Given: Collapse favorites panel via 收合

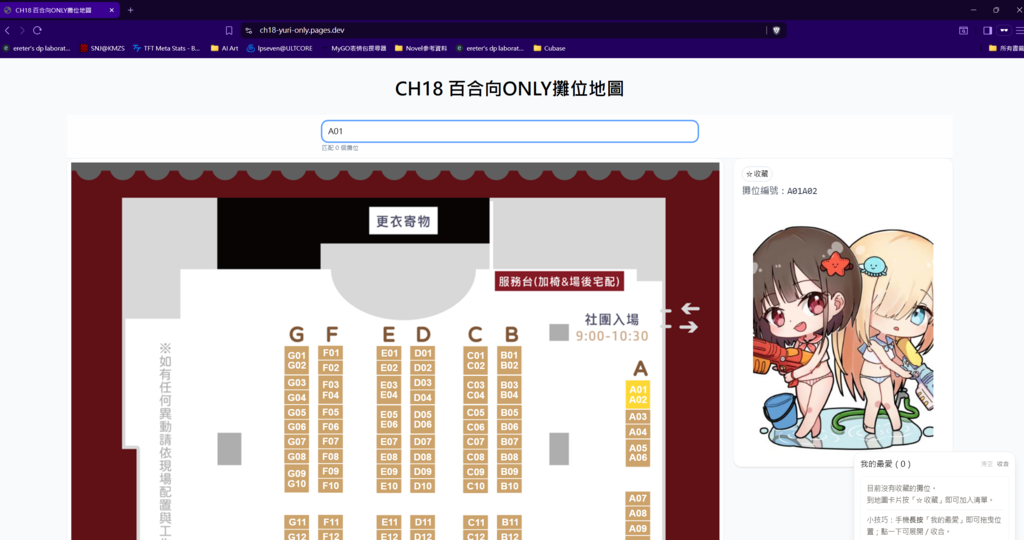Looking at the screenshot, I should click(1003, 464).
